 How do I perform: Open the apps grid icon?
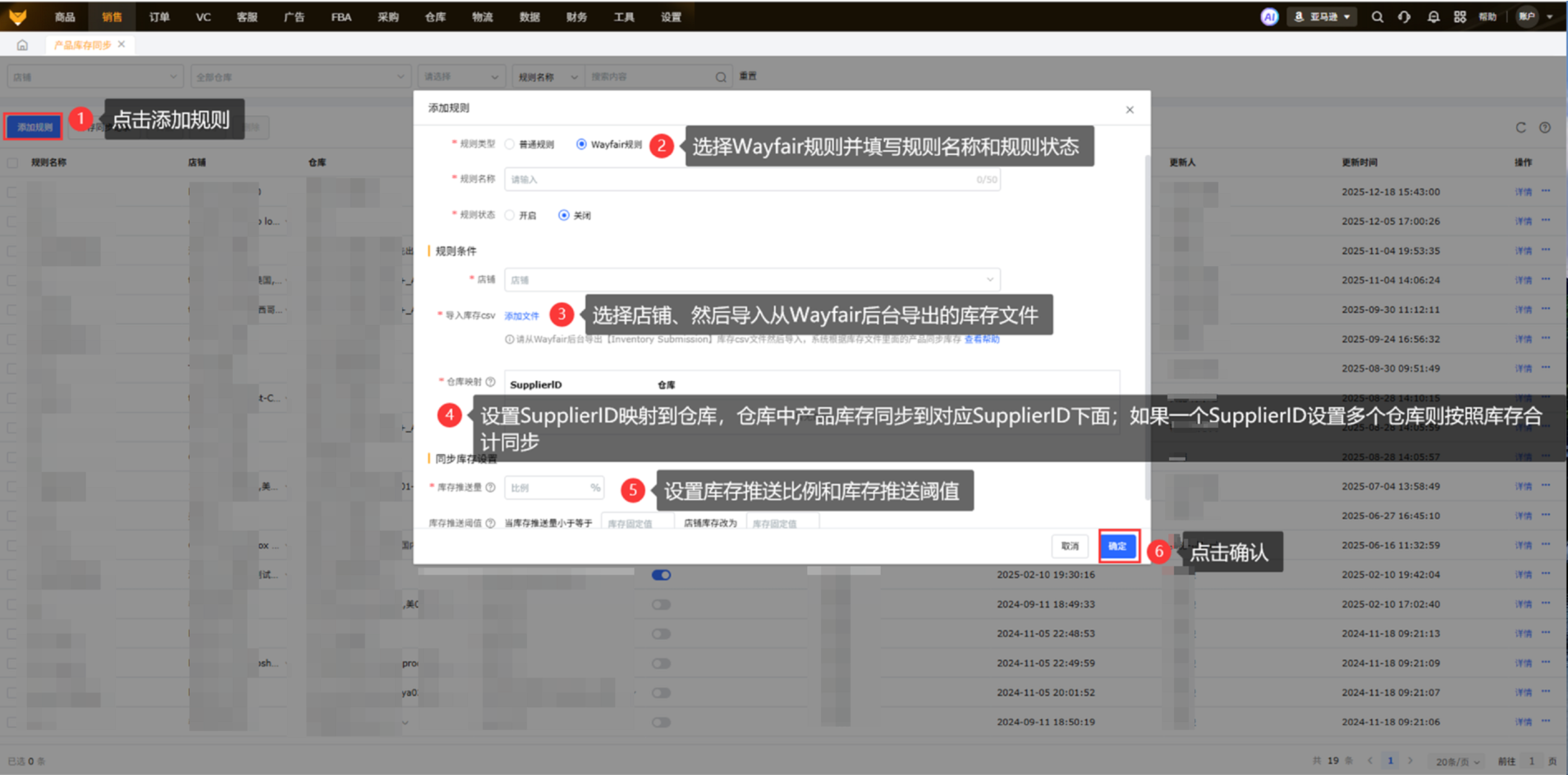(1460, 16)
